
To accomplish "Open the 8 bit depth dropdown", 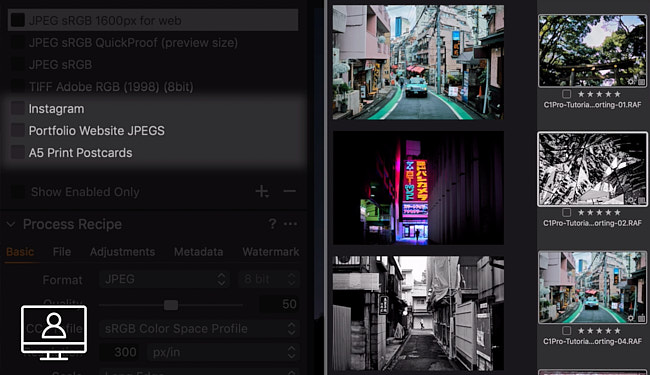I will 269,279.
